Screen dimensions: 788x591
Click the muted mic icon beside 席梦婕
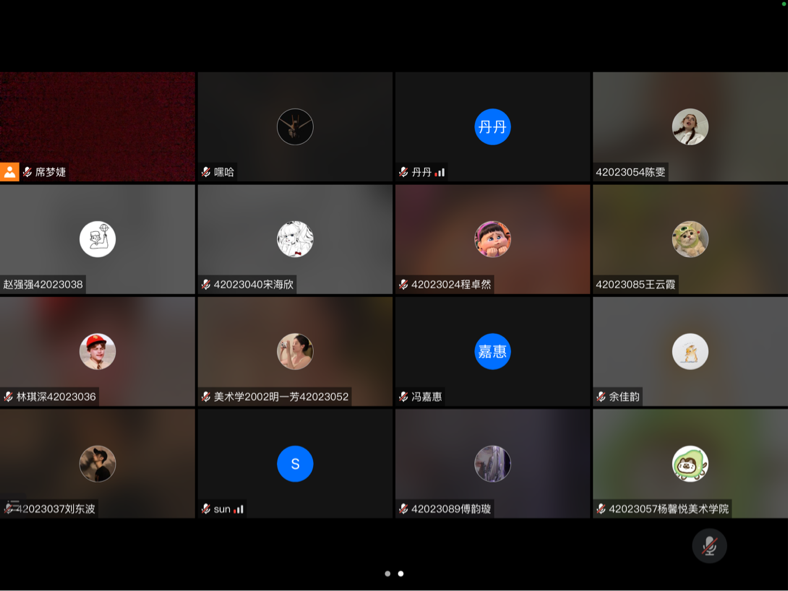coord(27,172)
